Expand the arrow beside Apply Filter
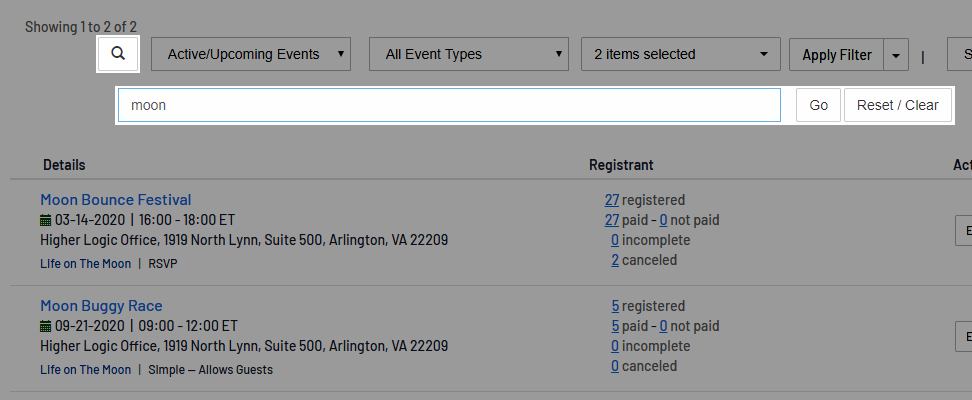This screenshot has height=400, width=972. (896, 55)
